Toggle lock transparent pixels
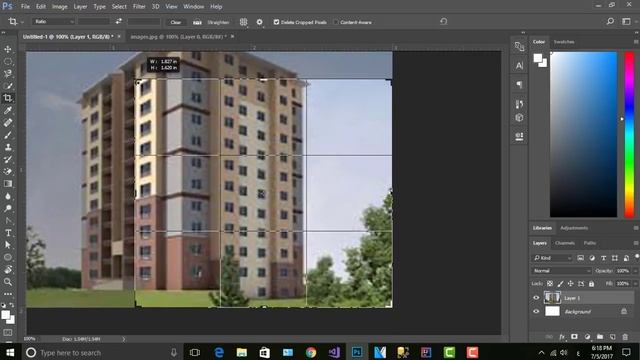Screen dimensions: 640x360 (x=550, y=283)
